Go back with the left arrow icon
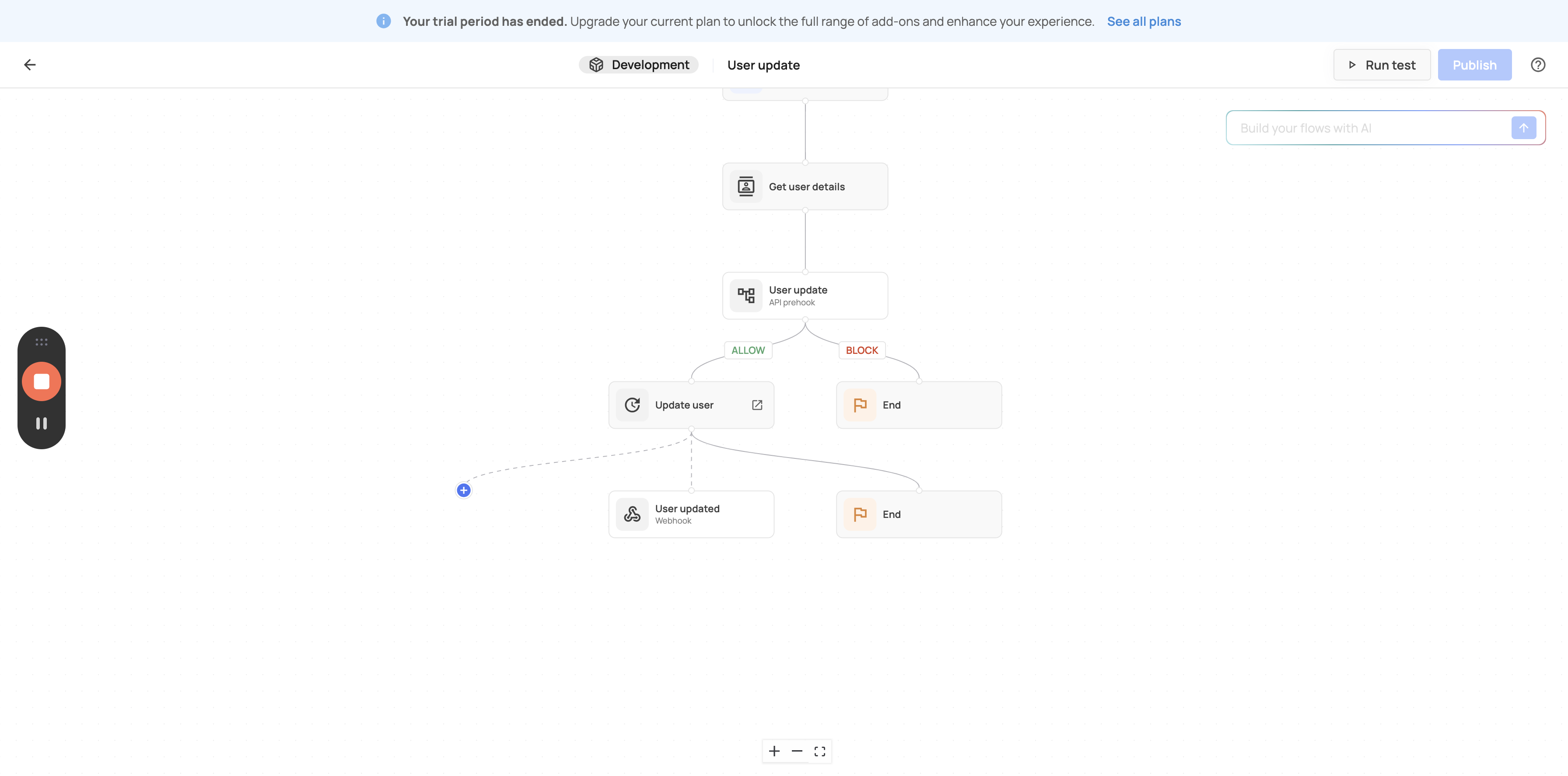Screen dimensions: 1568x776 30,64
